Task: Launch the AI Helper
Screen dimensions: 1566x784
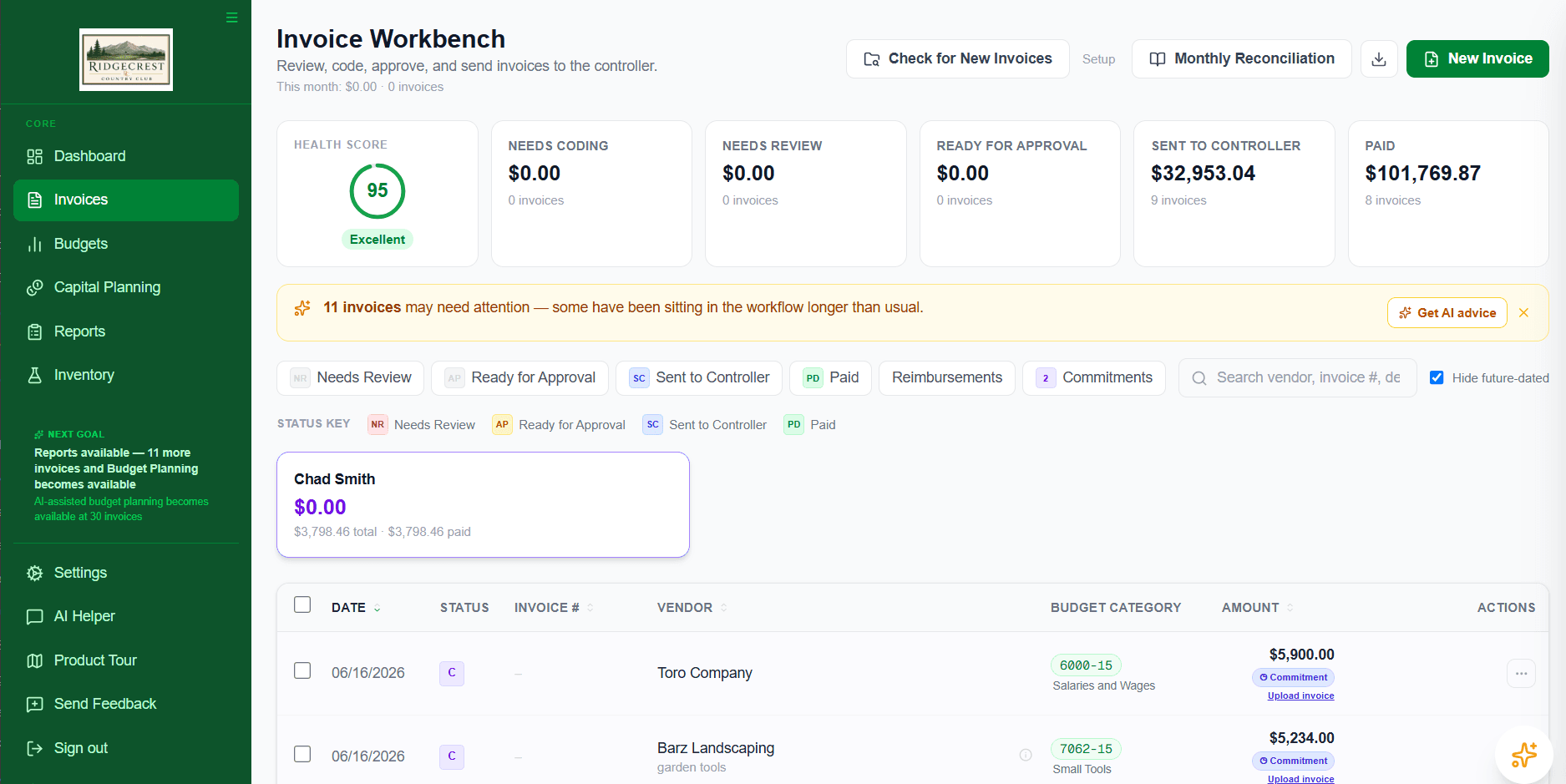Action: (x=126, y=616)
